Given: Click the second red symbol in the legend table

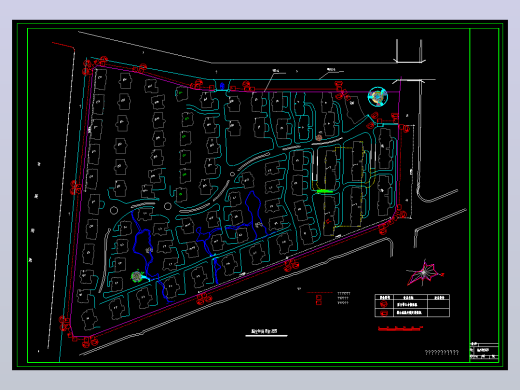Looking at the screenshot, I should (x=384, y=313).
